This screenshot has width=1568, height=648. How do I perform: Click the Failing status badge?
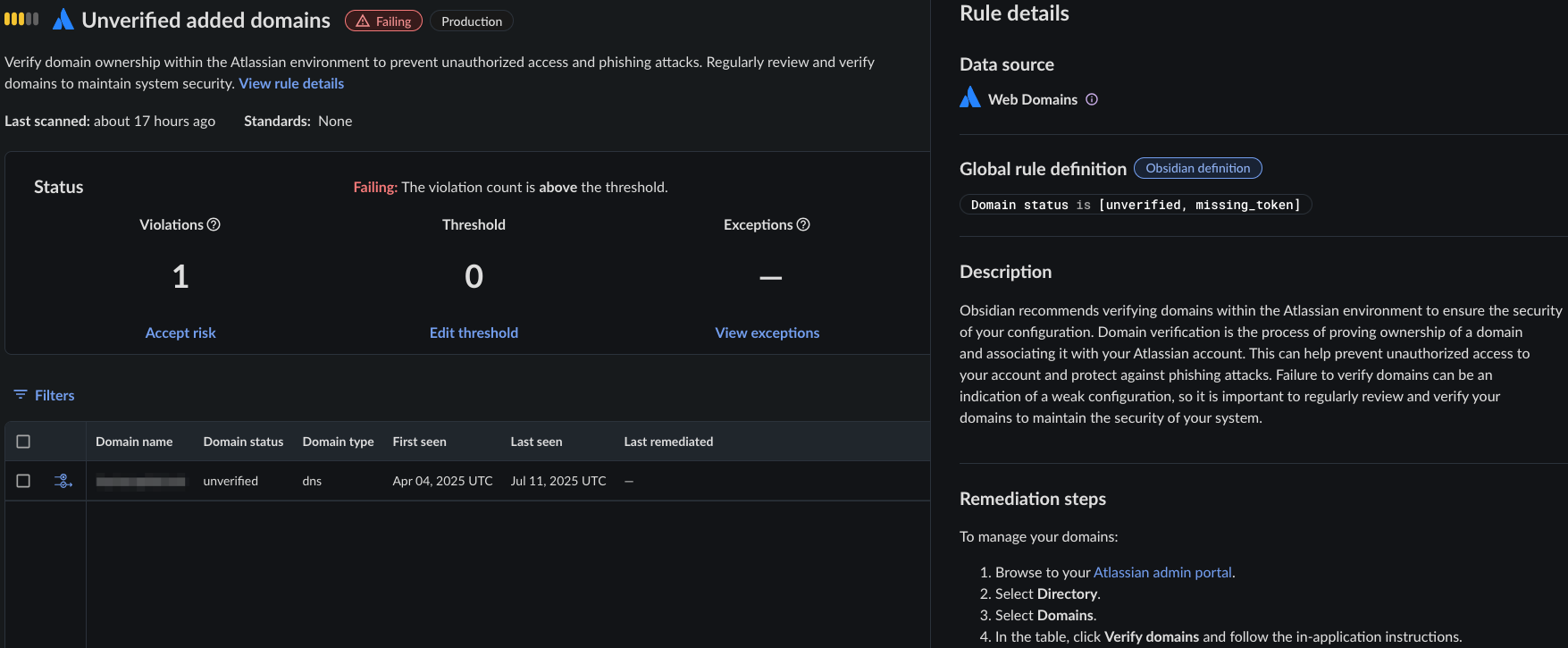pyautogui.click(x=384, y=21)
